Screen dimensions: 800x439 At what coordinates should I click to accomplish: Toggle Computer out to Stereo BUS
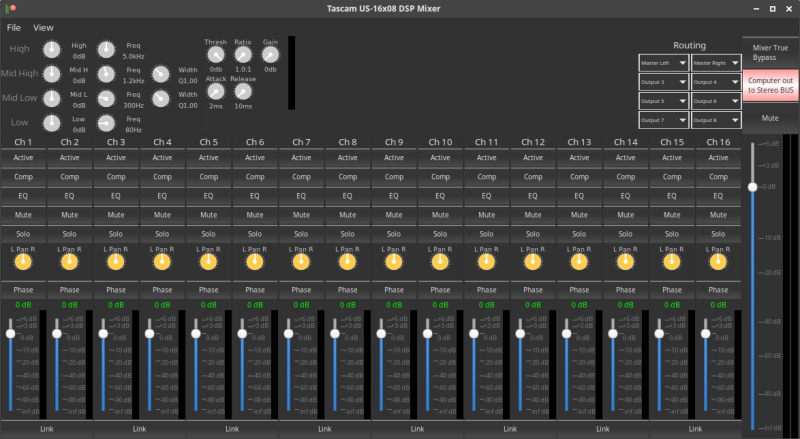pos(770,85)
